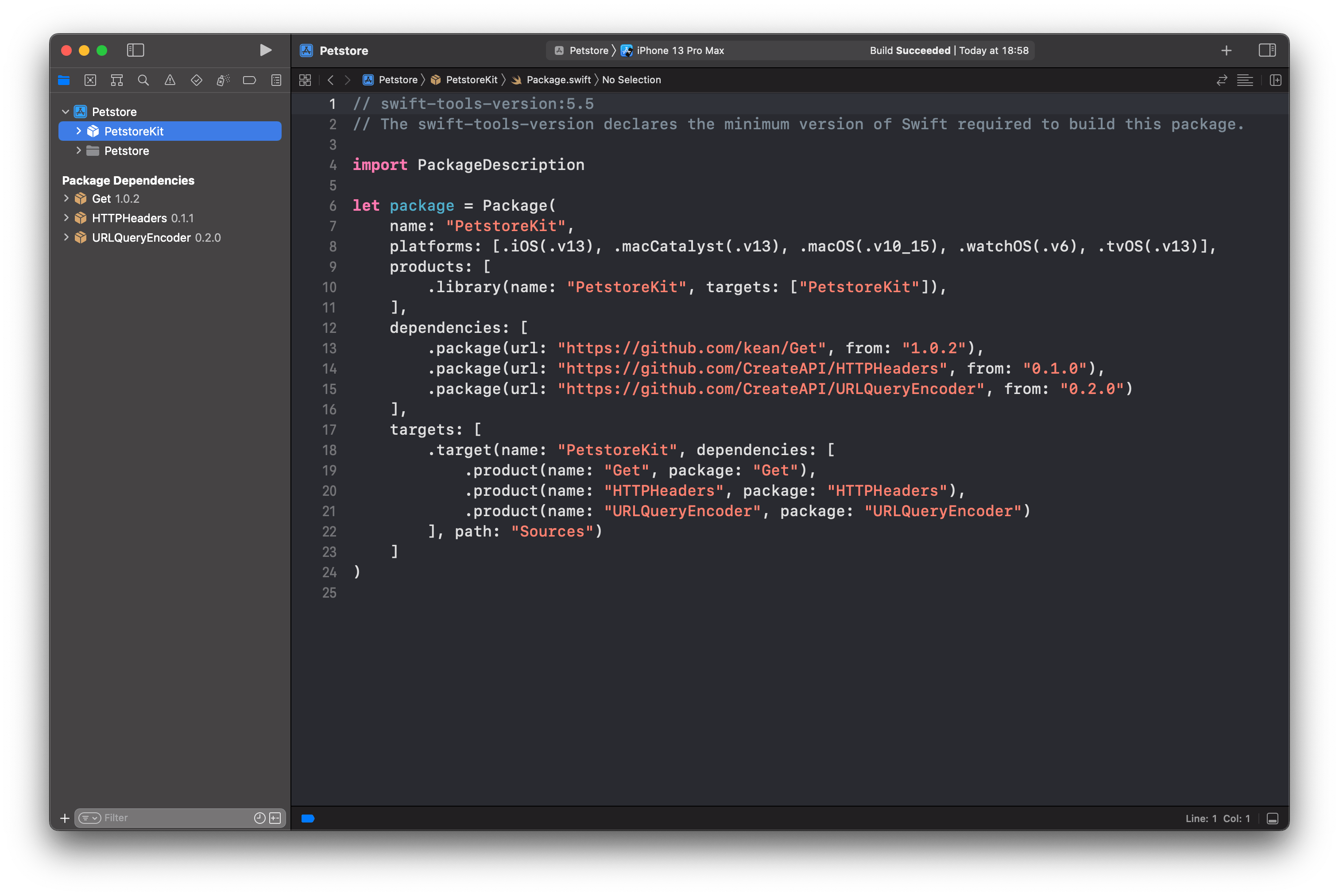Expand the PetstoreKit package in the navigator

[79, 131]
